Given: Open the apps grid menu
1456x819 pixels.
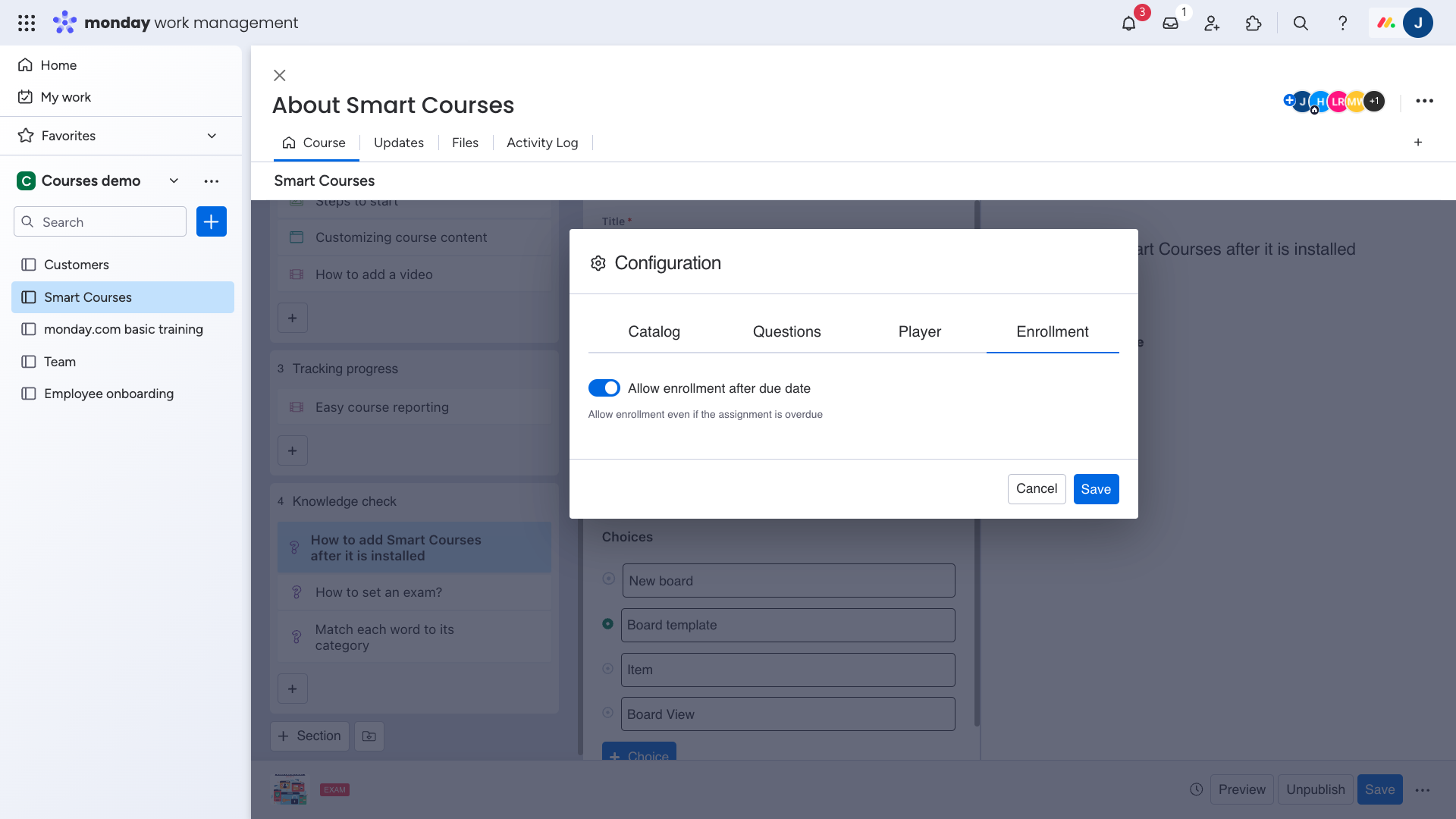Looking at the screenshot, I should [x=27, y=23].
